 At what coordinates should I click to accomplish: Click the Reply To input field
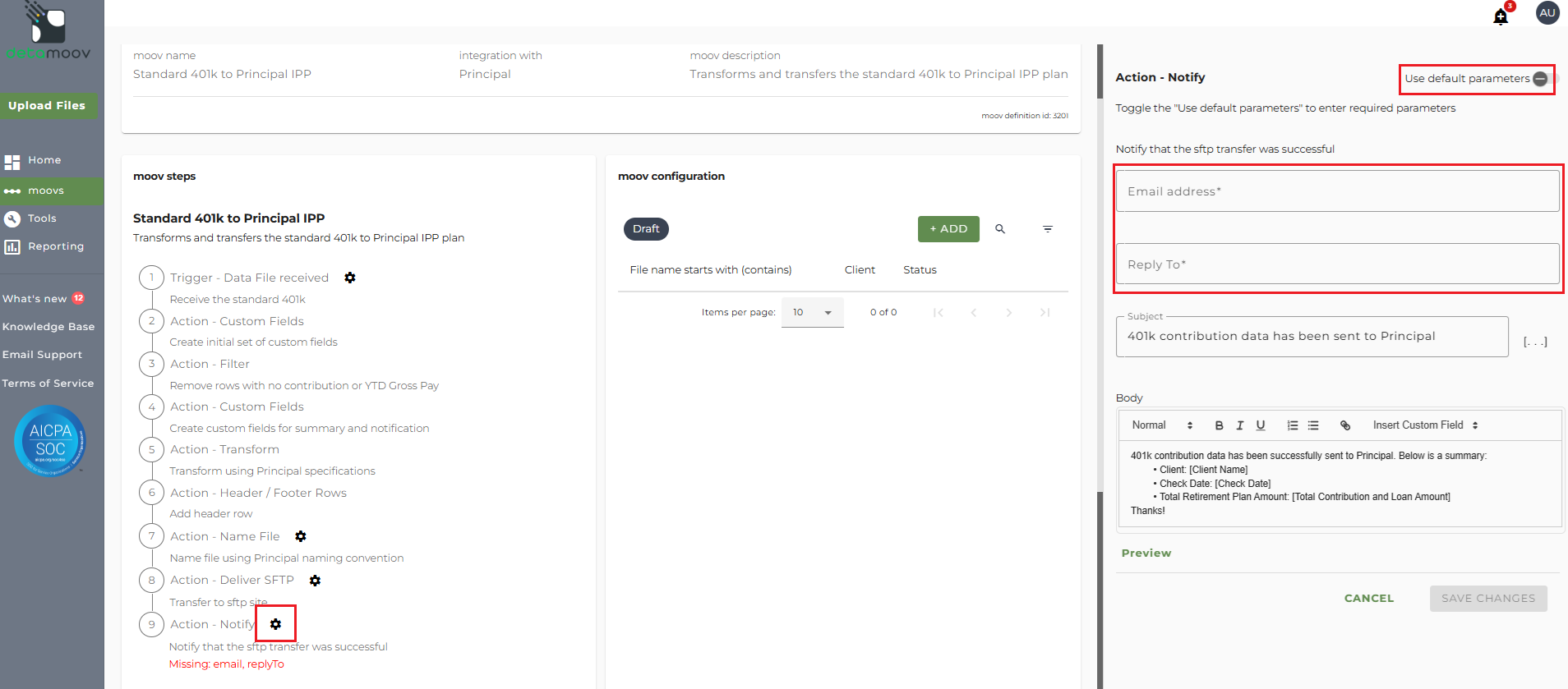pos(1337,264)
